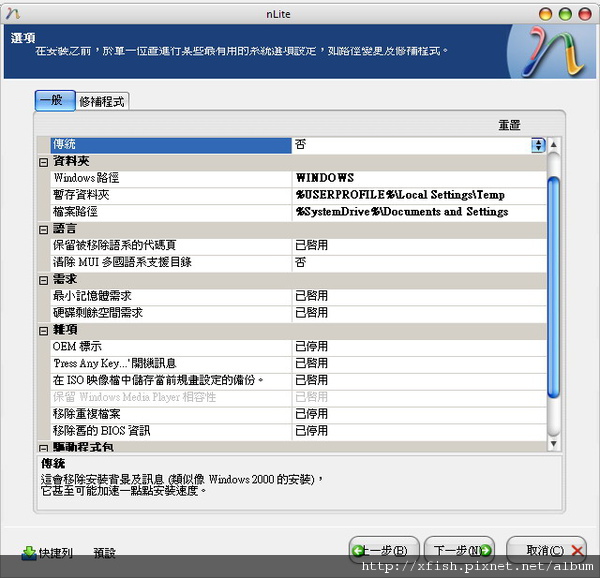Select the 'Press Any Key...' 開機訊息 row
The width and height of the screenshot is (600, 578).
coord(171,363)
